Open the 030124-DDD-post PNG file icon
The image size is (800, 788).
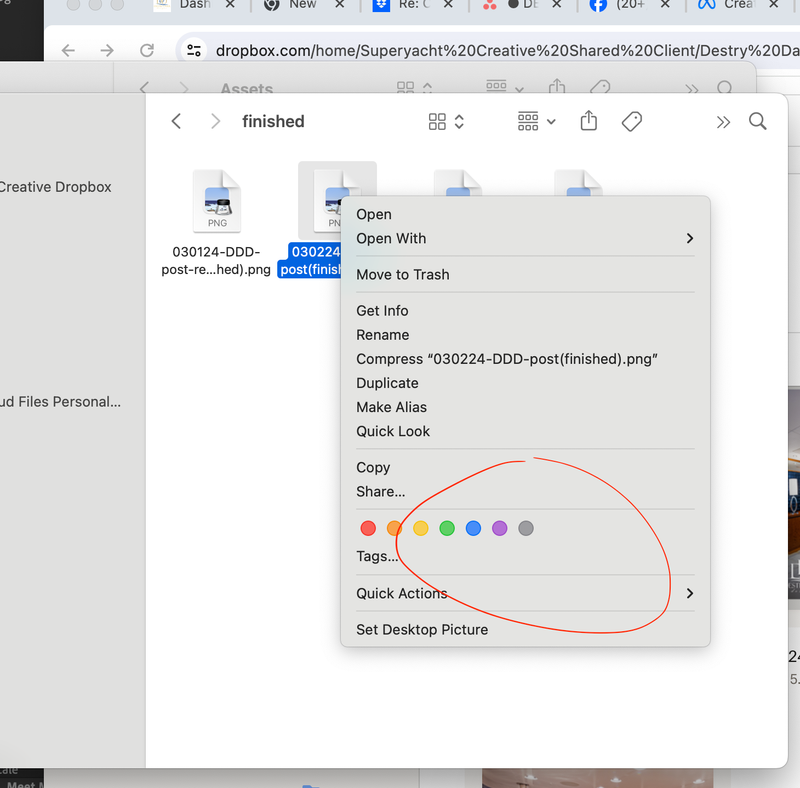pyautogui.click(x=217, y=201)
